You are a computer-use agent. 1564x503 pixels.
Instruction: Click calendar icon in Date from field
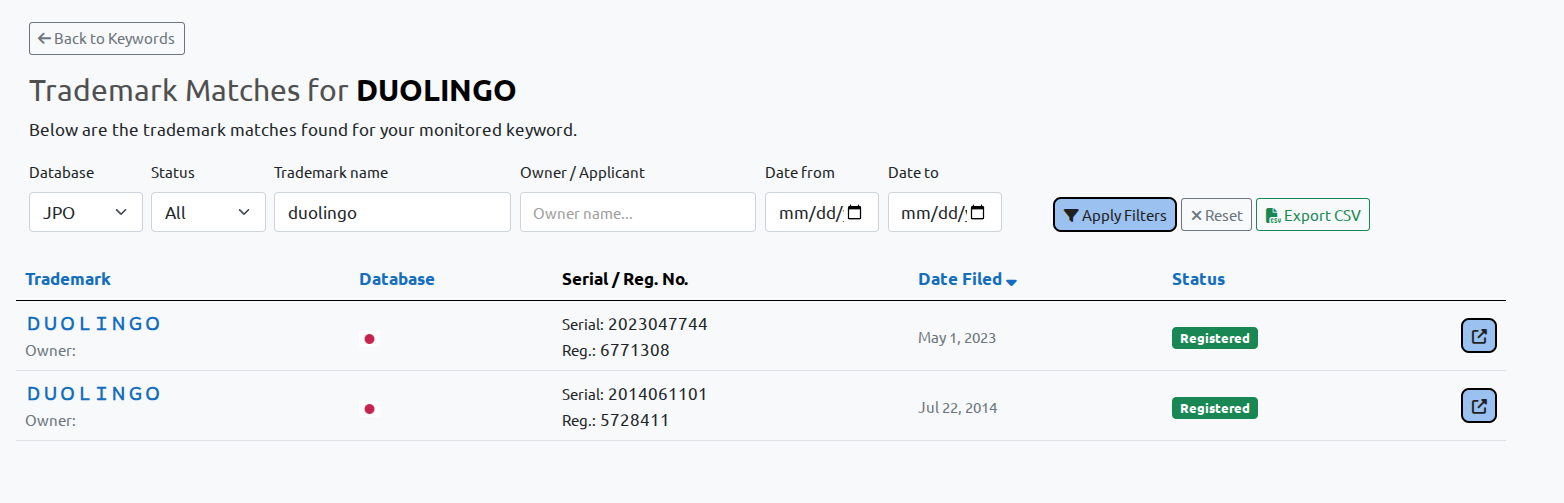(x=855, y=213)
